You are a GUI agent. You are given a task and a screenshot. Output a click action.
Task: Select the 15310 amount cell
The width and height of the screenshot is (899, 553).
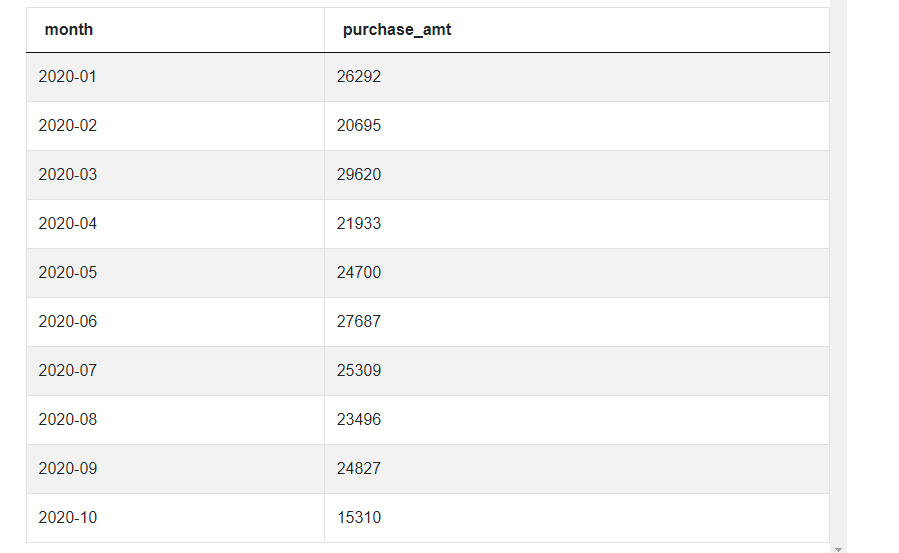[359, 518]
